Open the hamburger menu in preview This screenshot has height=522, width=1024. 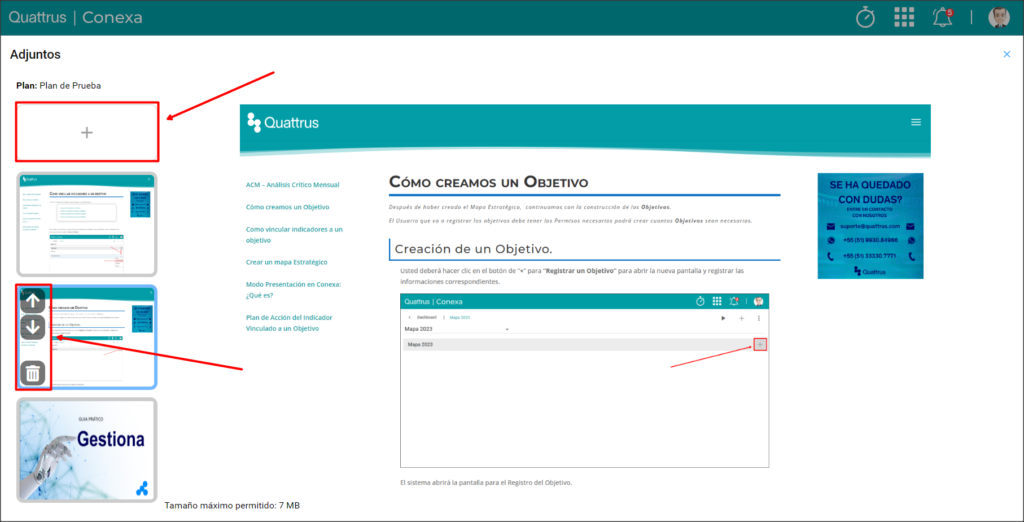coord(916,122)
